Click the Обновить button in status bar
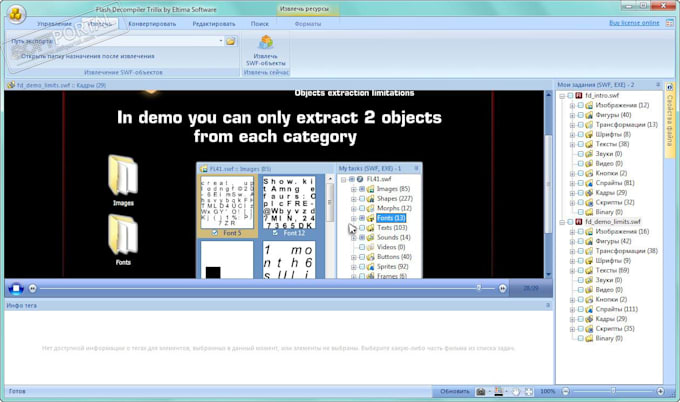This screenshot has height=402, width=680. tap(454, 392)
